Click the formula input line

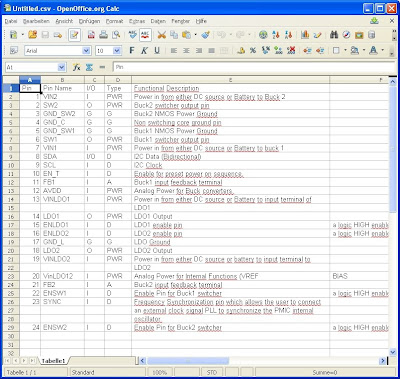(254, 67)
